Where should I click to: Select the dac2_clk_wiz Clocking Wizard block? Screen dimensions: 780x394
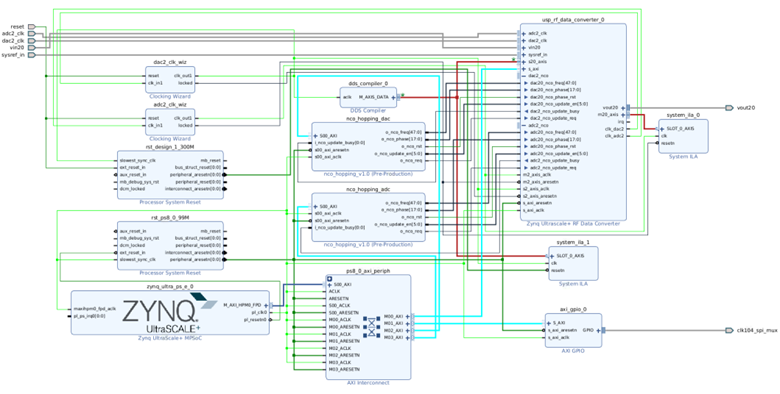(170, 80)
